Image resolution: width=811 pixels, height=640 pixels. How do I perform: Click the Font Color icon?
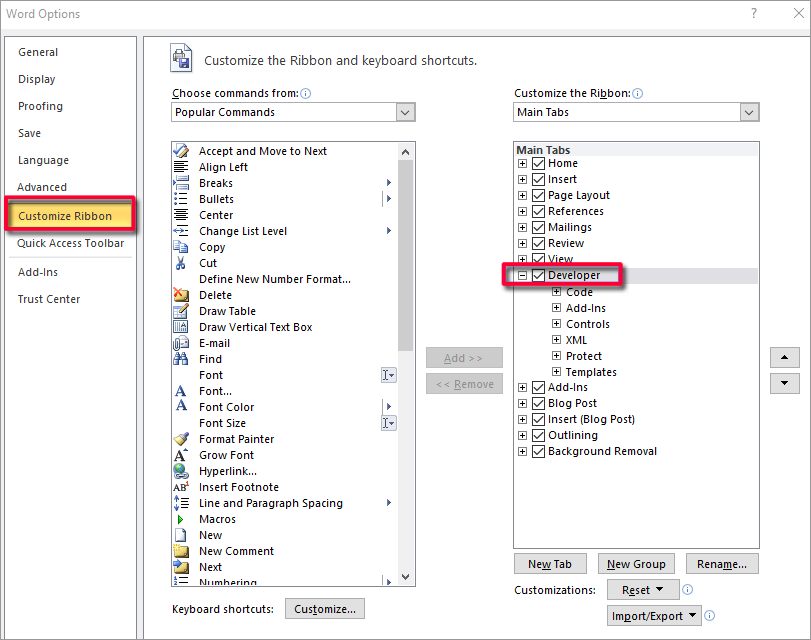[x=181, y=406]
